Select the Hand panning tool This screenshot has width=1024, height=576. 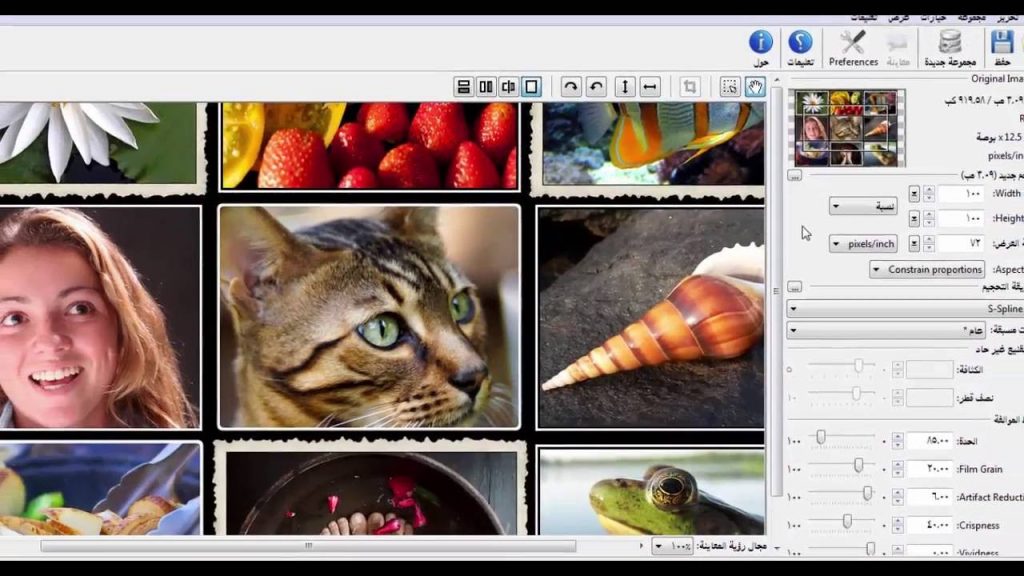pos(755,87)
